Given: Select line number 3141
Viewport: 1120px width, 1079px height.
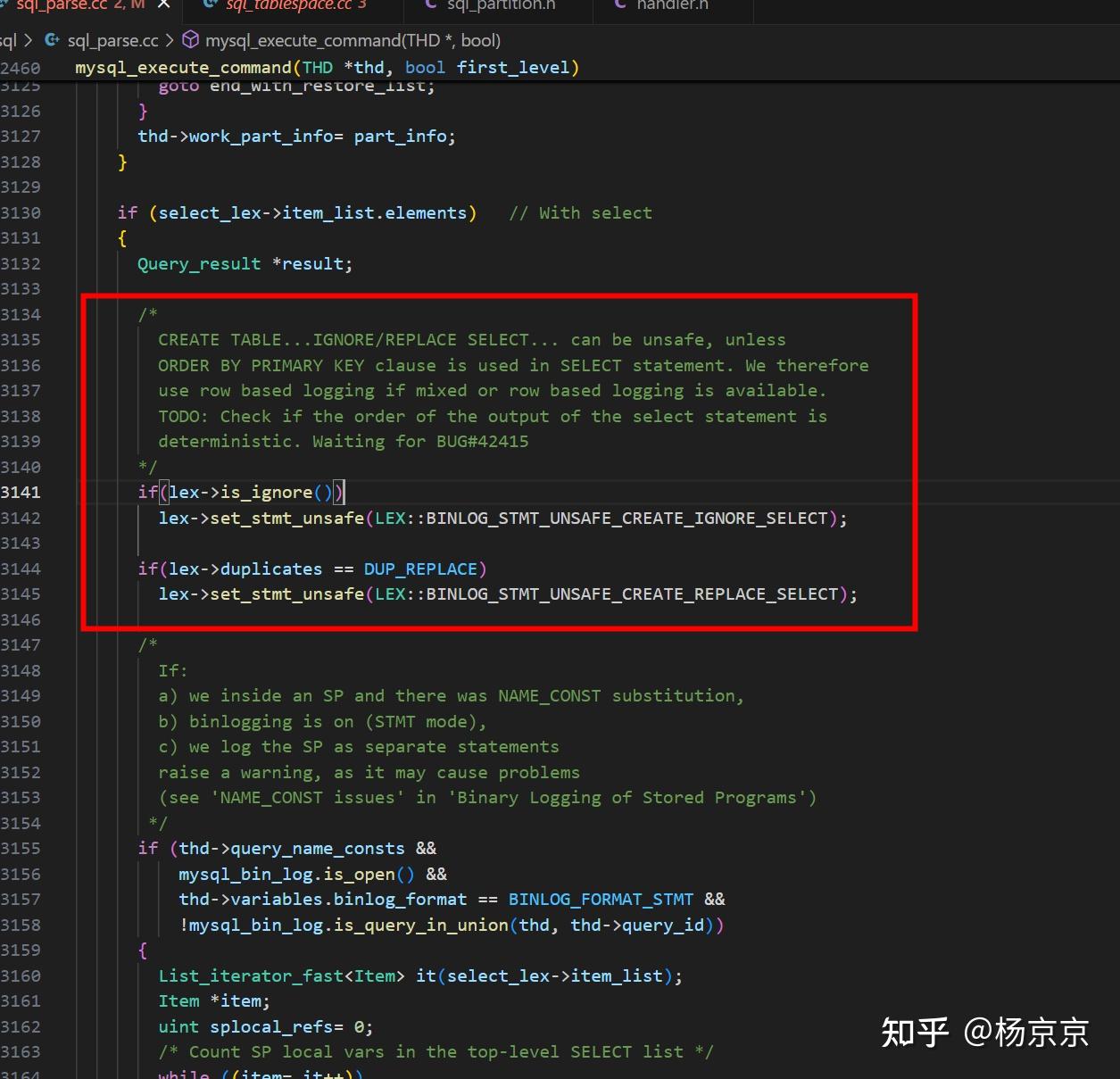Looking at the screenshot, I should coord(22,492).
